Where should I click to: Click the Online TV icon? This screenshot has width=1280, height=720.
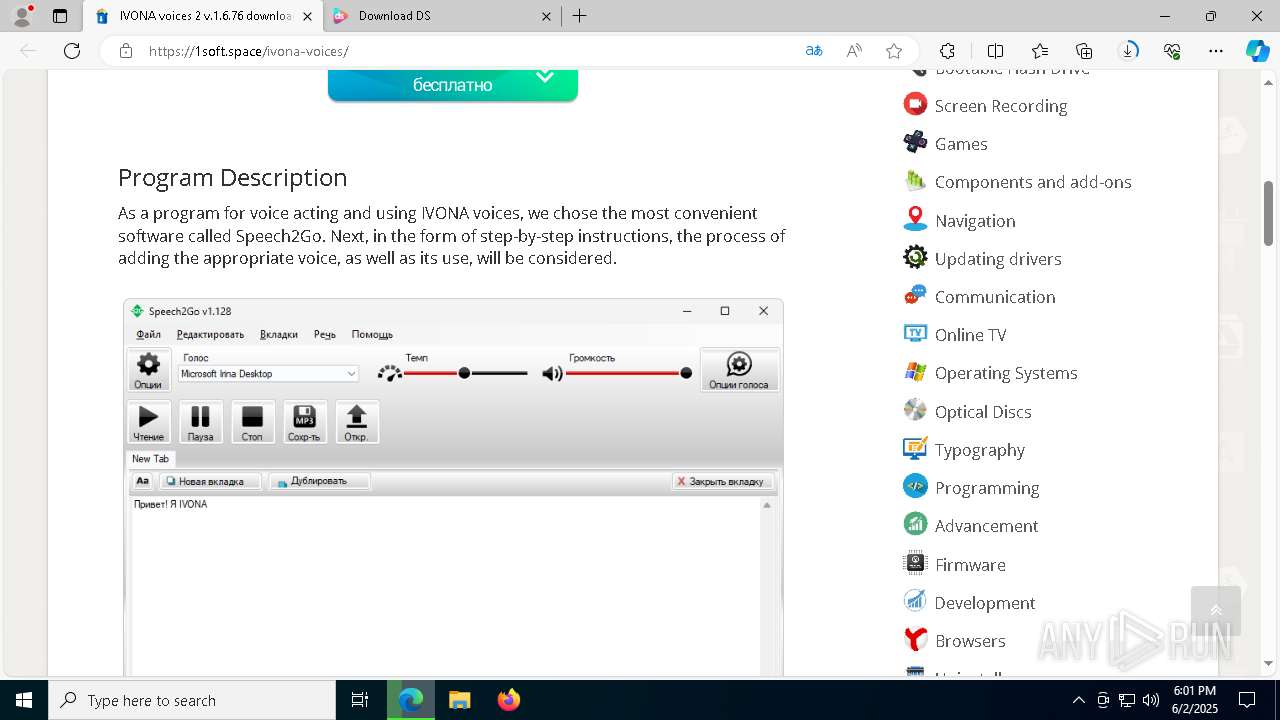click(x=915, y=334)
